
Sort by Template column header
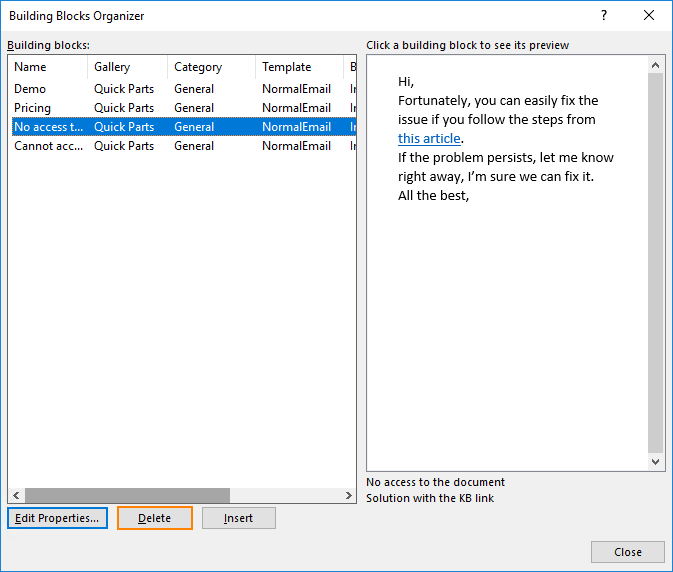pos(300,67)
